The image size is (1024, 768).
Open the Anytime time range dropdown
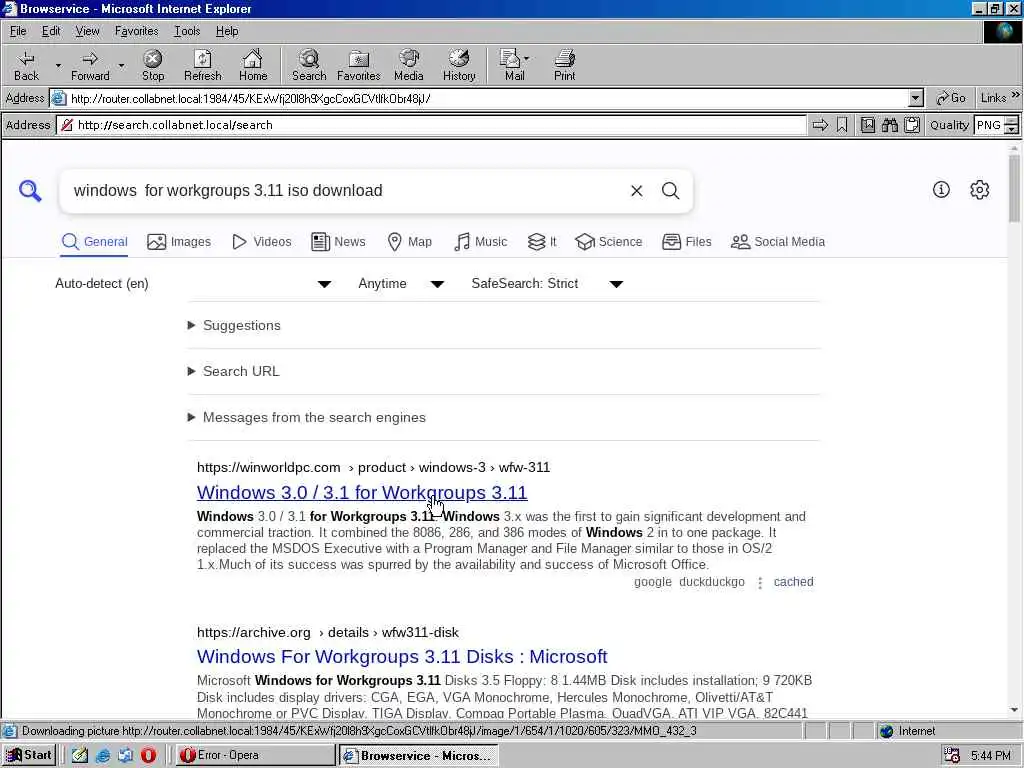click(401, 283)
